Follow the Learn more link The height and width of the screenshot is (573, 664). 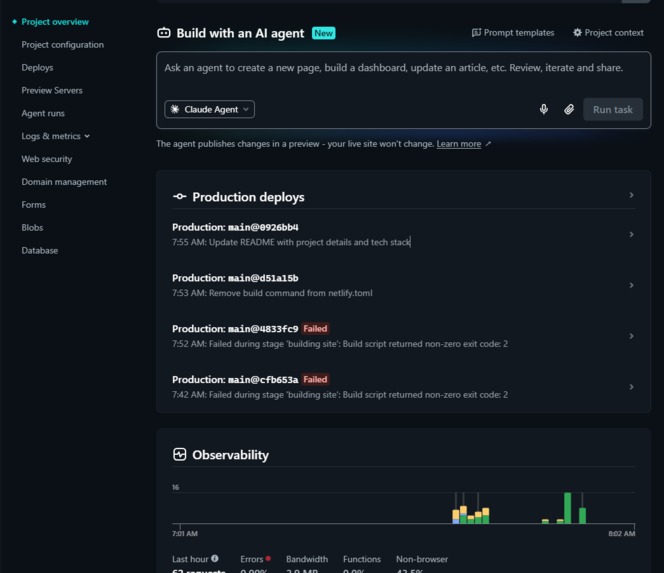pyautogui.click(x=459, y=144)
